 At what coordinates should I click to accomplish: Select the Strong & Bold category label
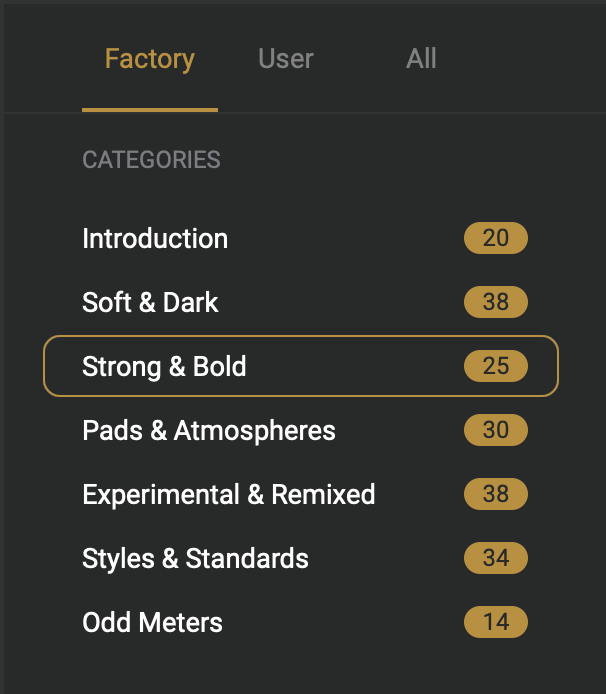tap(164, 366)
